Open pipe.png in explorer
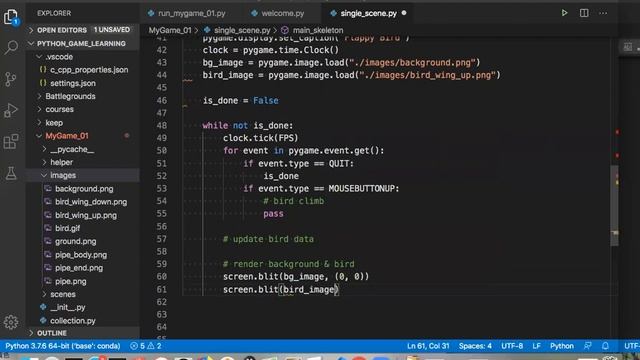Image resolution: width=640 pixels, height=360 pixels. point(83,281)
